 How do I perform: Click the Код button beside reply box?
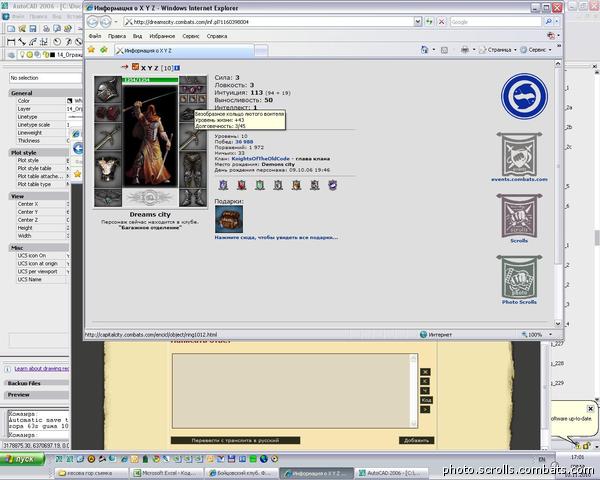pyautogui.click(x=426, y=400)
